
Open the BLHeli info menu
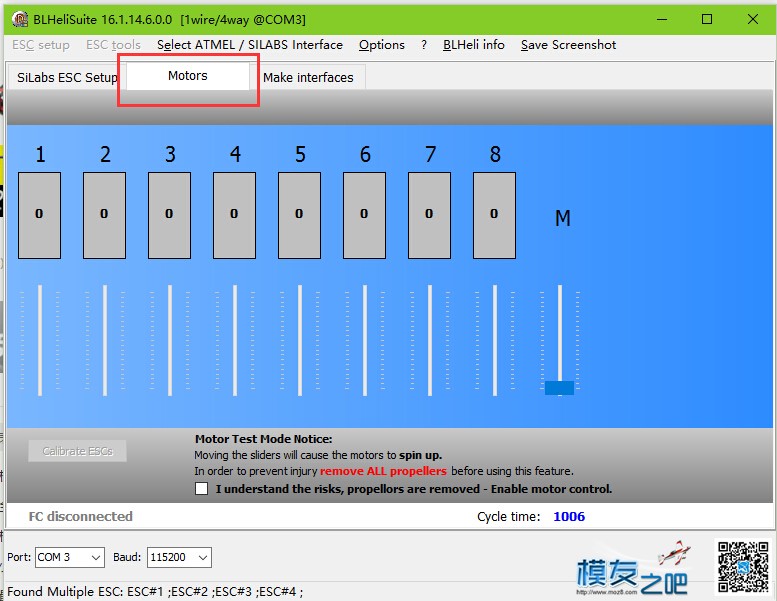(474, 45)
